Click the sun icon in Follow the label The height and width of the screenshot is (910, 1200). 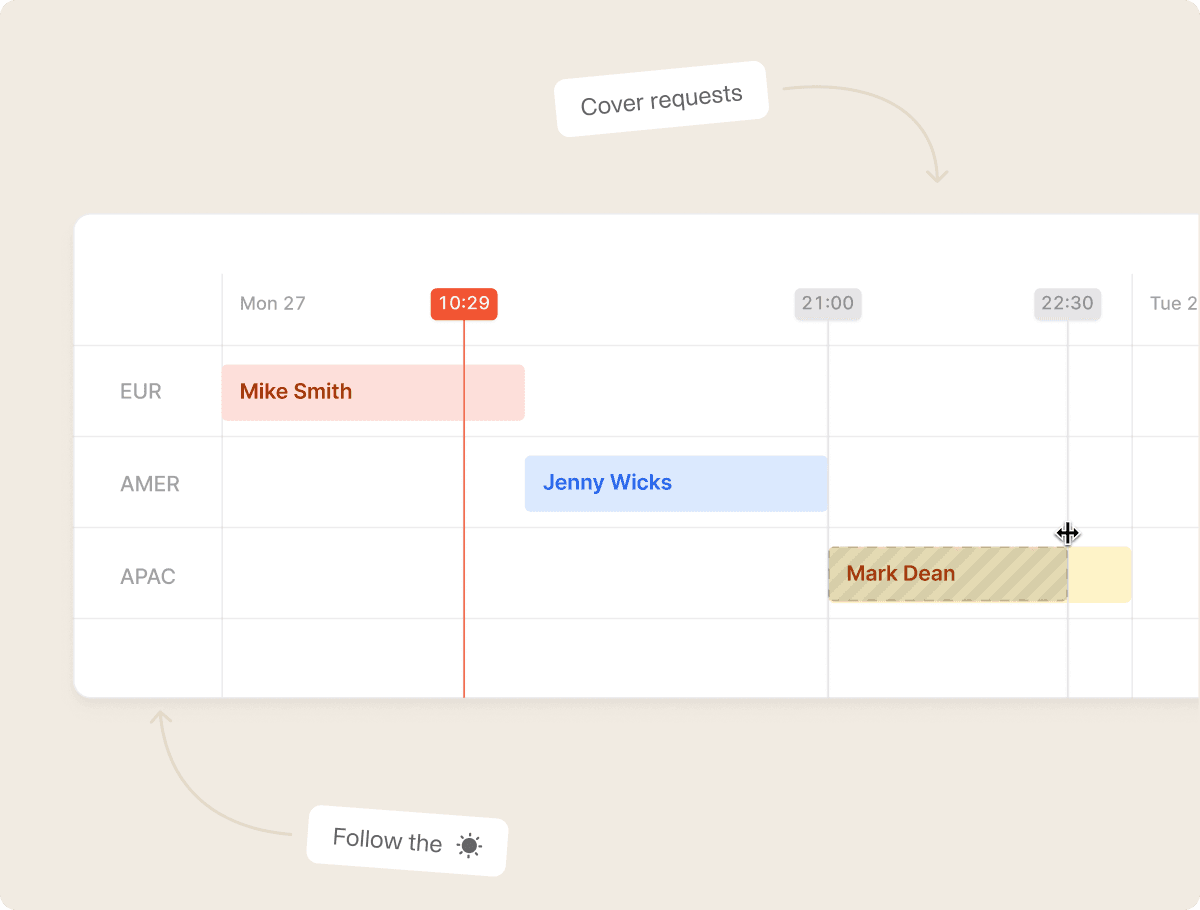(x=469, y=846)
